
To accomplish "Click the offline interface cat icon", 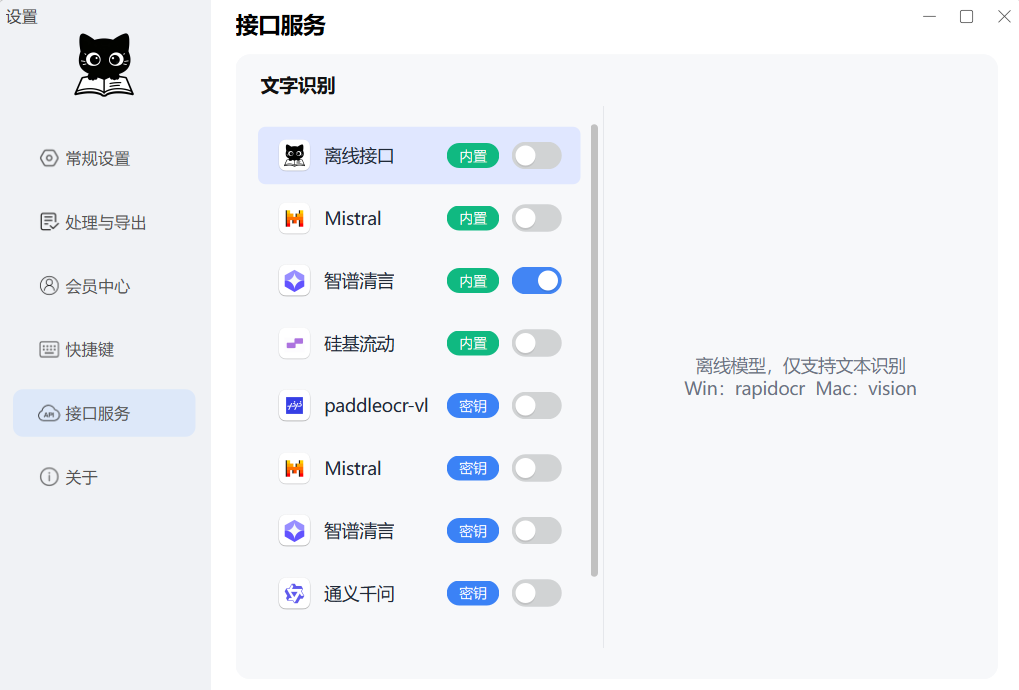I will click(x=294, y=156).
